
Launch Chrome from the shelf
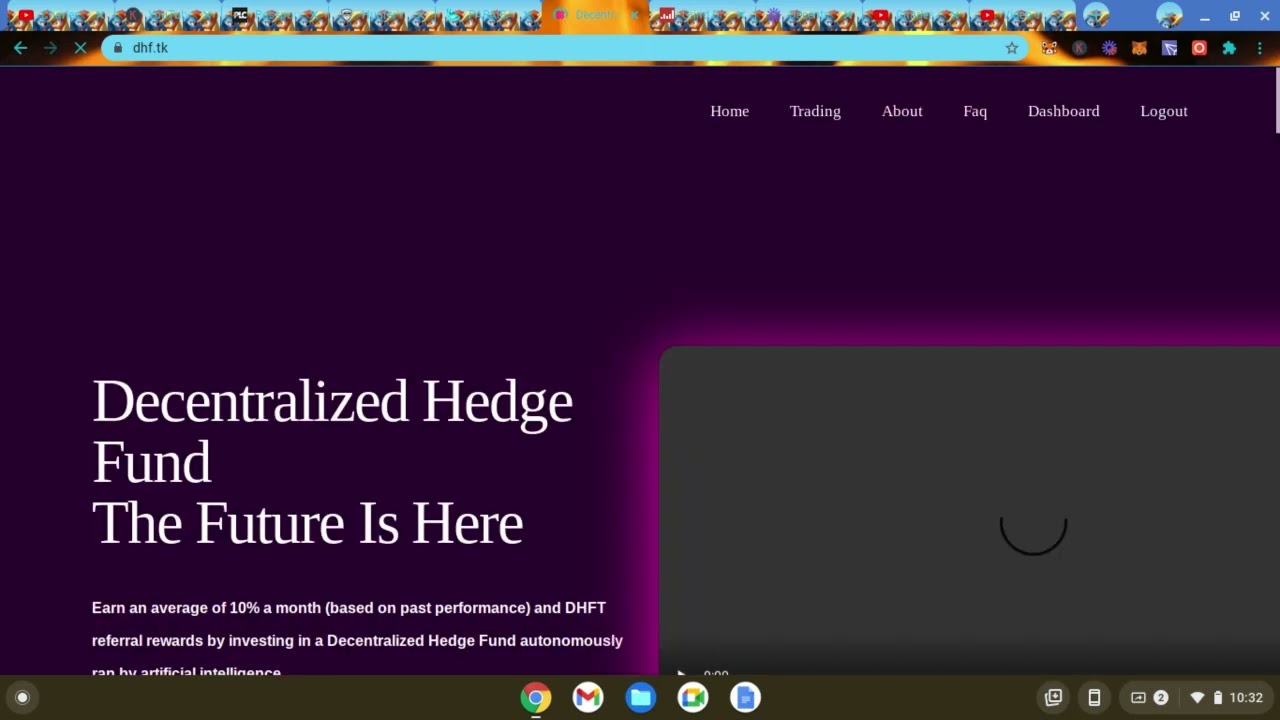click(x=536, y=697)
